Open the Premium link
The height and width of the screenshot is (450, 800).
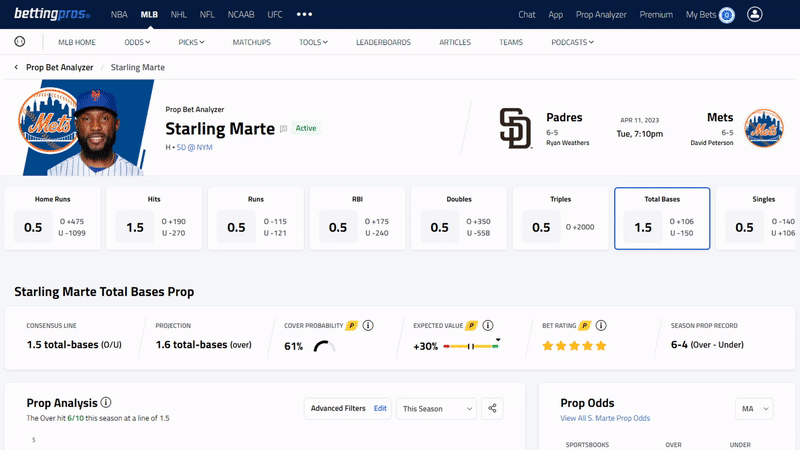point(656,15)
